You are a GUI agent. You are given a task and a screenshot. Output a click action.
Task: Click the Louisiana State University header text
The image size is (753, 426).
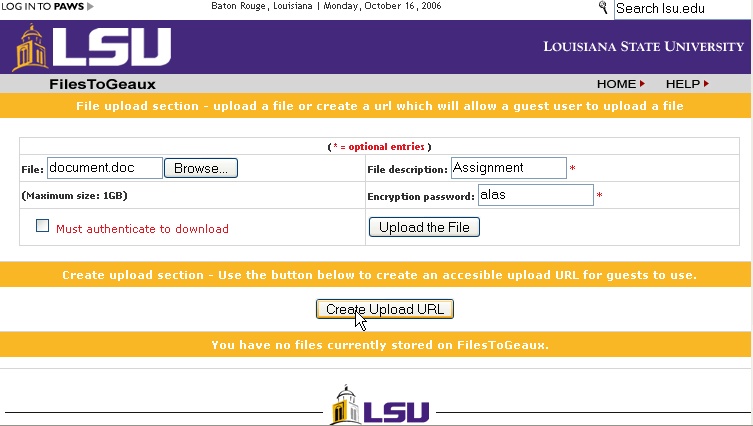tap(644, 47)
